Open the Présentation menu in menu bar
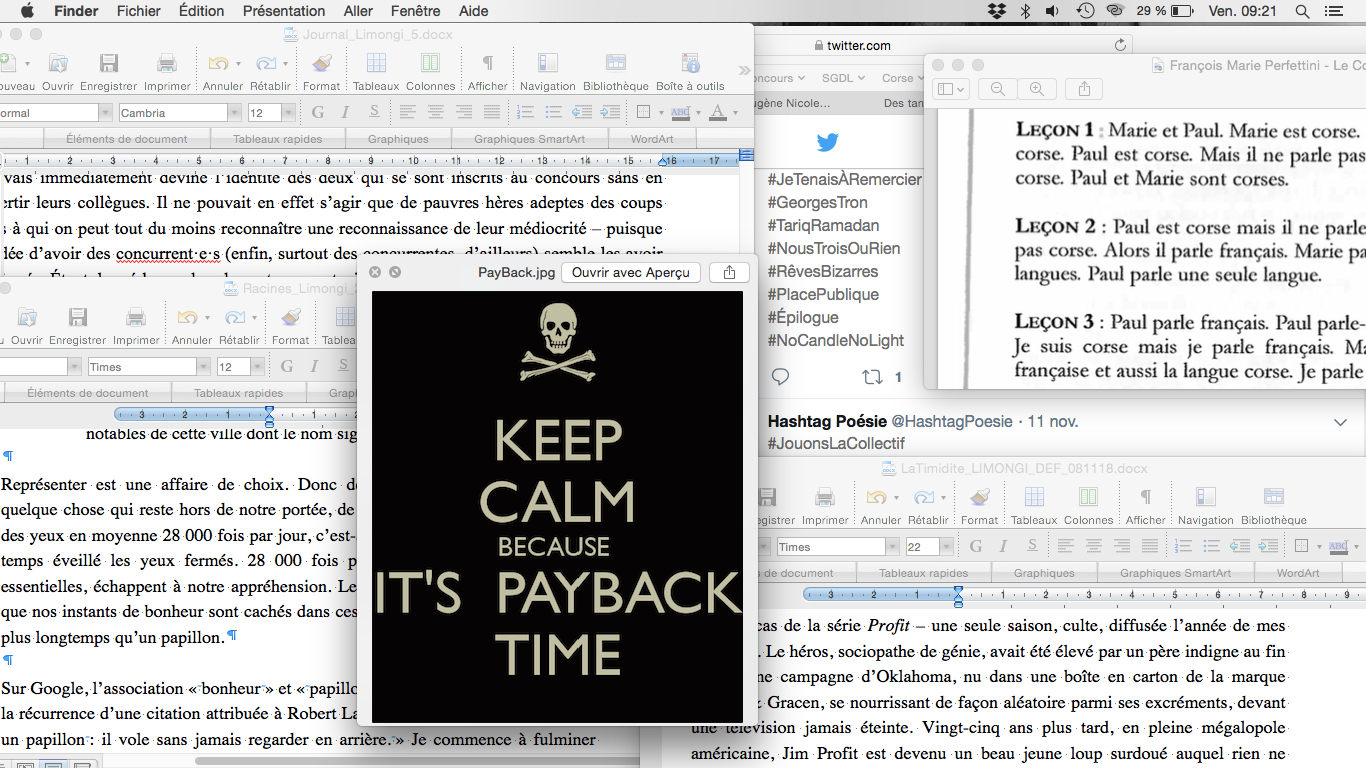The height and width of the screenshot is (768, 1366). click(284, 11)
